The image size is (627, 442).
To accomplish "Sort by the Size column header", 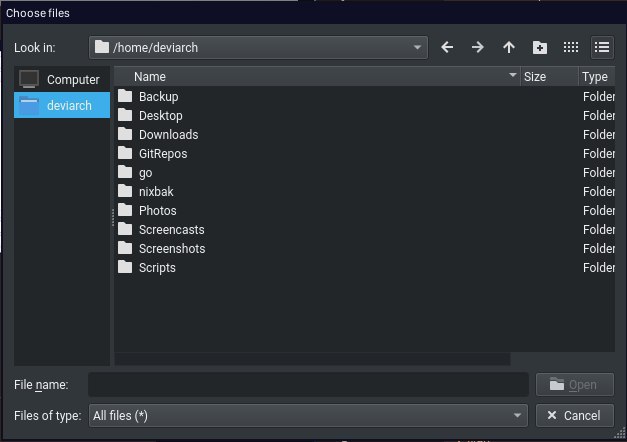I will (549, 76).
